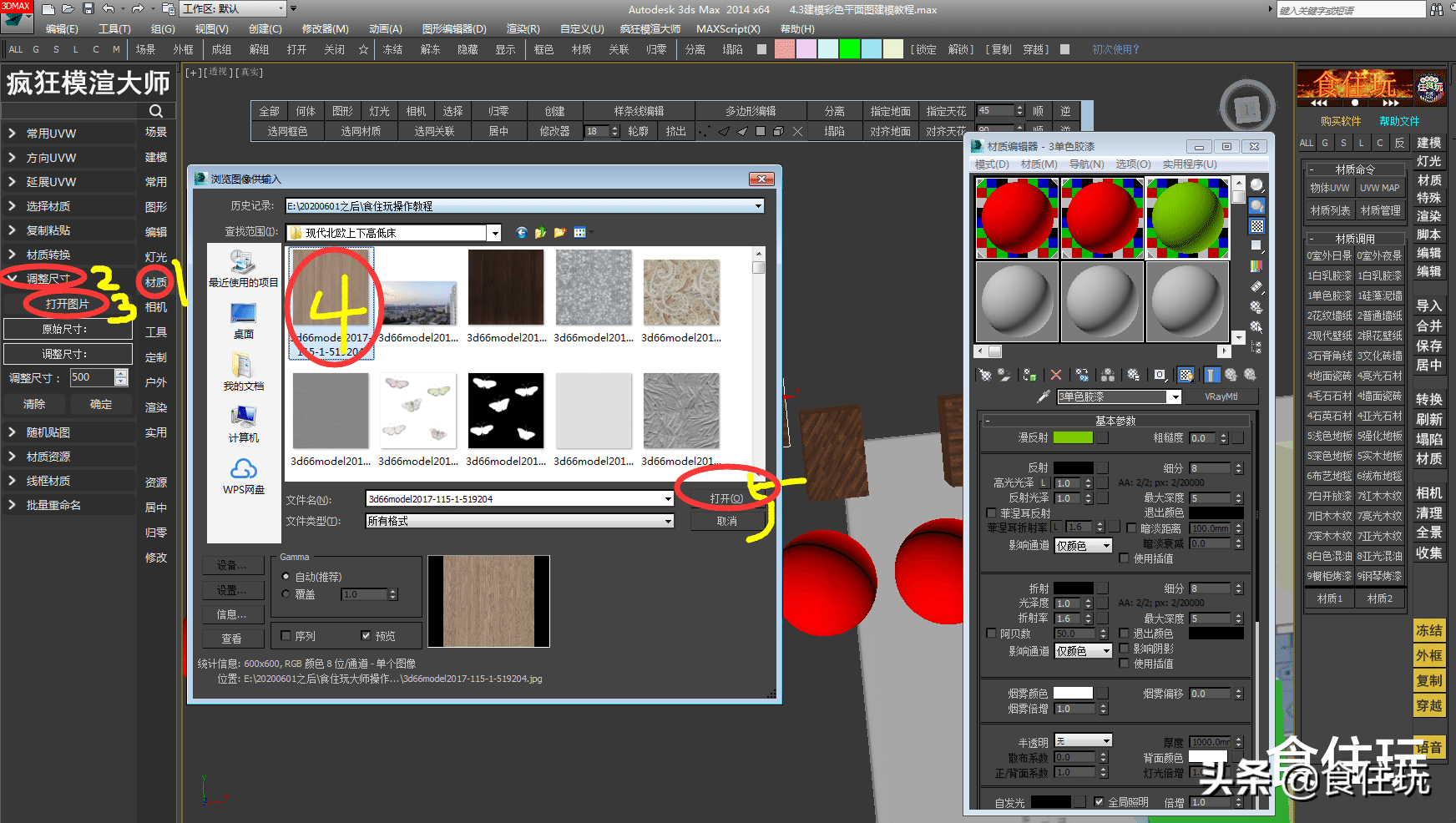The image size is (1456, 823).
Task: Click the green diffuse color swatch
Action: 1073,437
